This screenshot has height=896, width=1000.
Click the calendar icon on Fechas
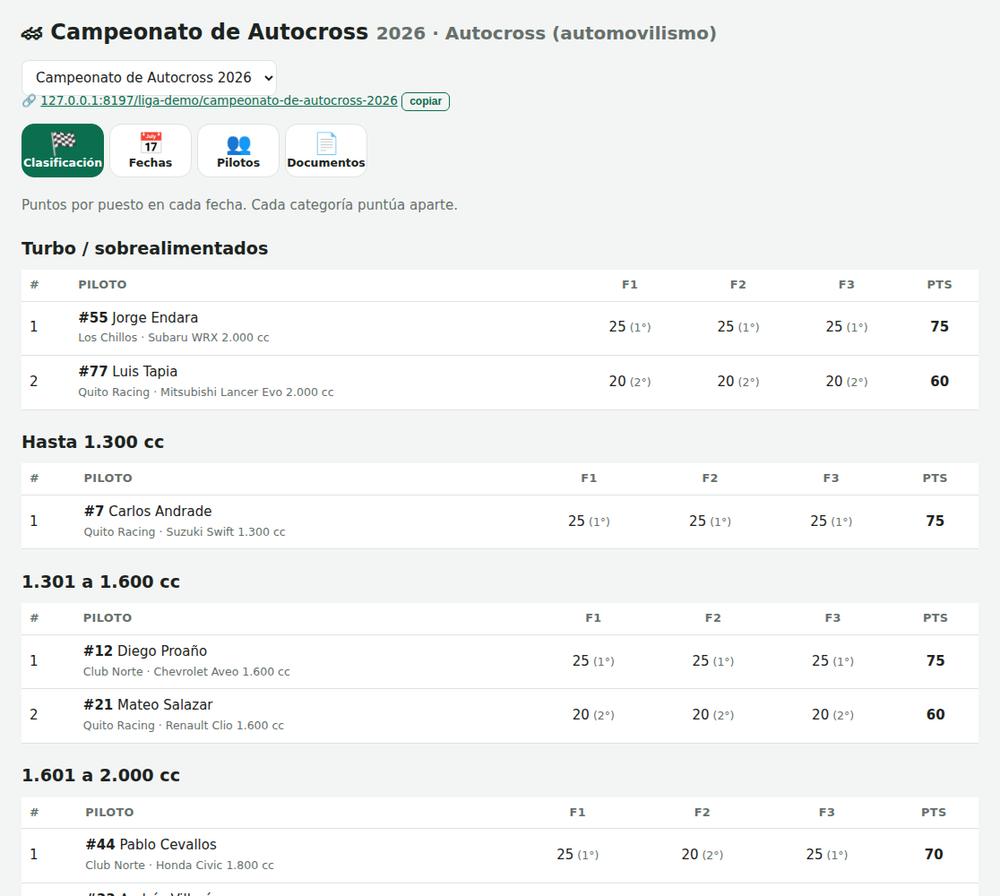(x=151, y=143)
